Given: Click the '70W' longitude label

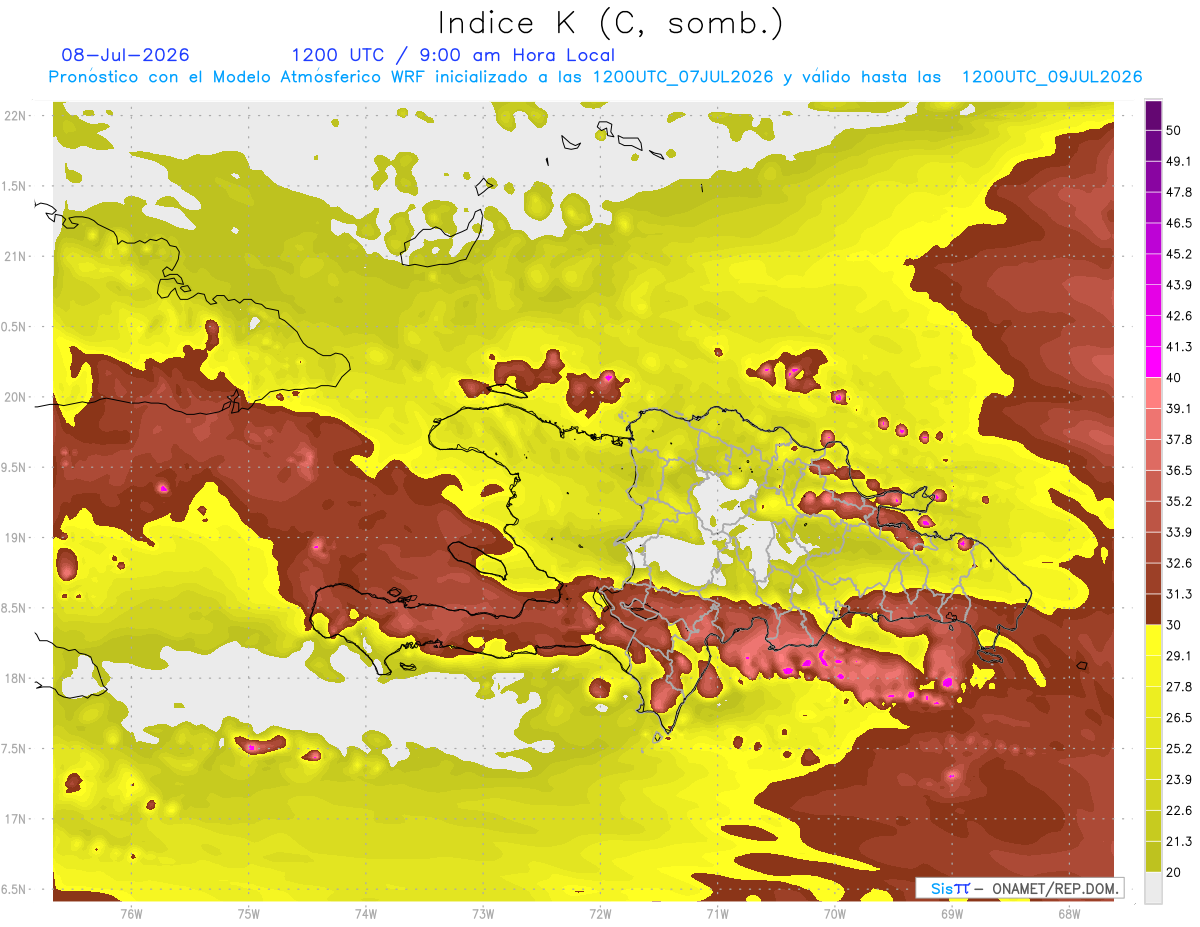Looking at the screenshot, I should [x=835, y=913].
